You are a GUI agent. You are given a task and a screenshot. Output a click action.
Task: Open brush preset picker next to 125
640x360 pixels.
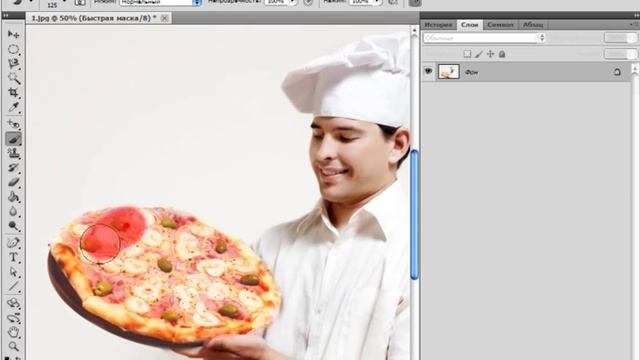[64, 2]
